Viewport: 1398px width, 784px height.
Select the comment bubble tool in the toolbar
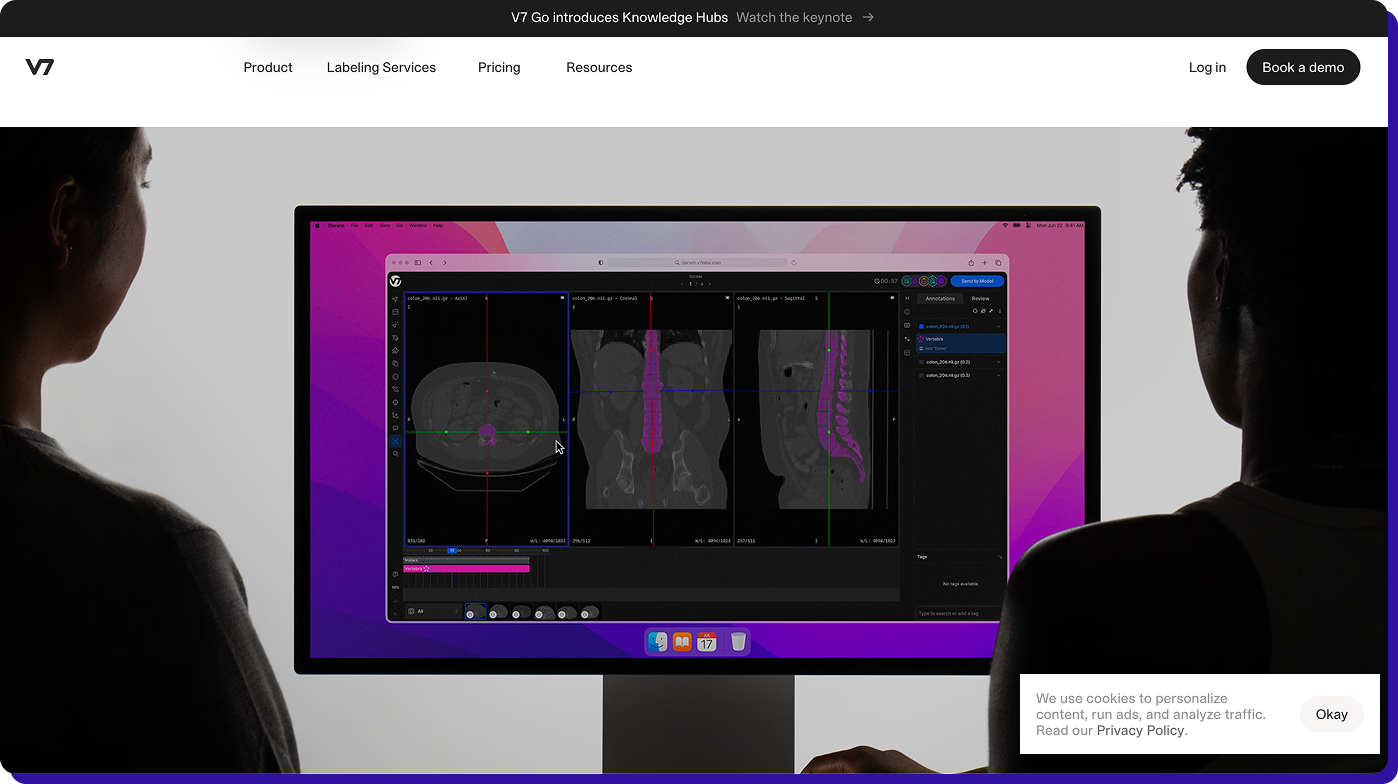pyautogui.click(x=395, y=428)
